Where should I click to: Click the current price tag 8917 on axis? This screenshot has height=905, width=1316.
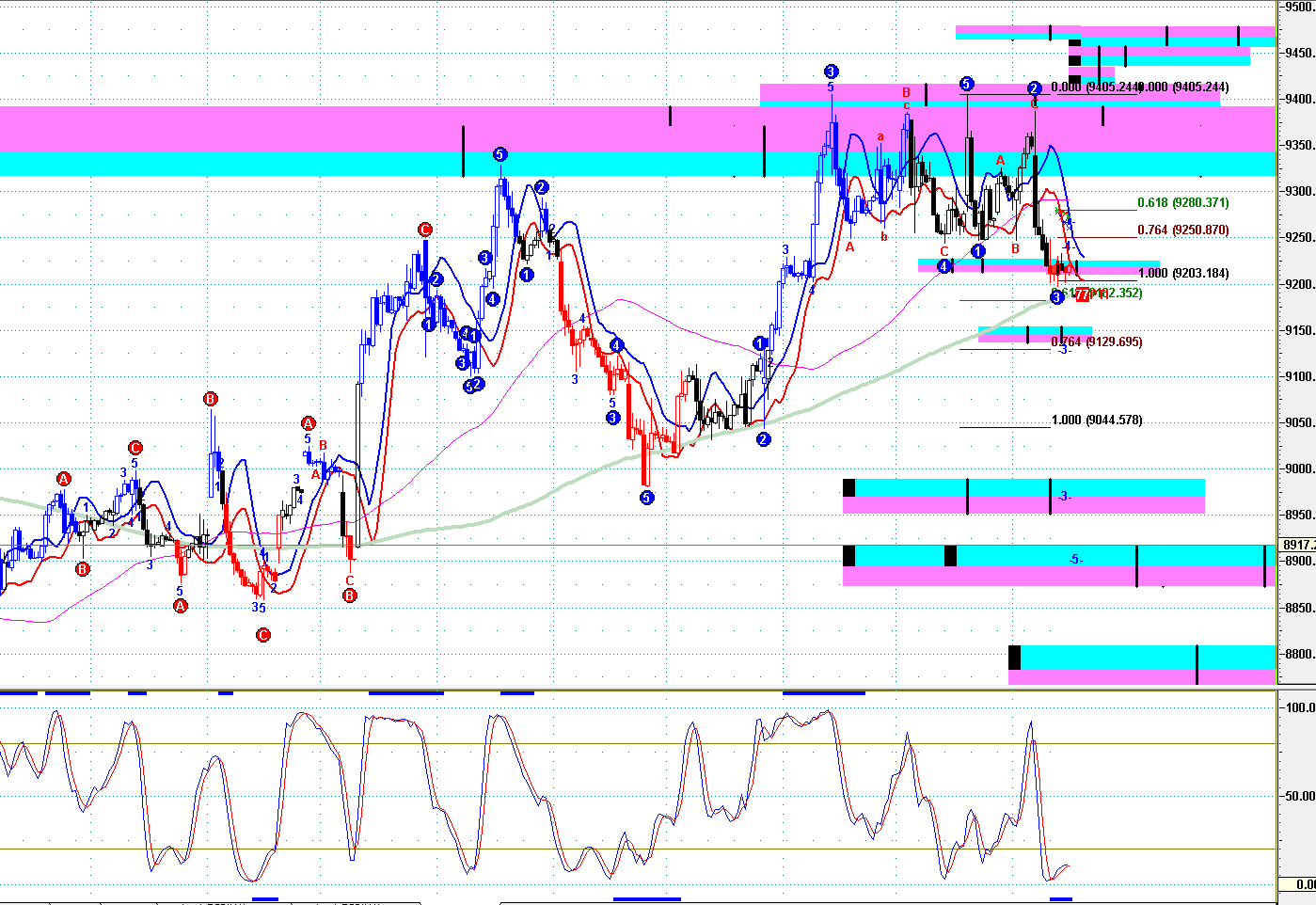(1298, 546)
